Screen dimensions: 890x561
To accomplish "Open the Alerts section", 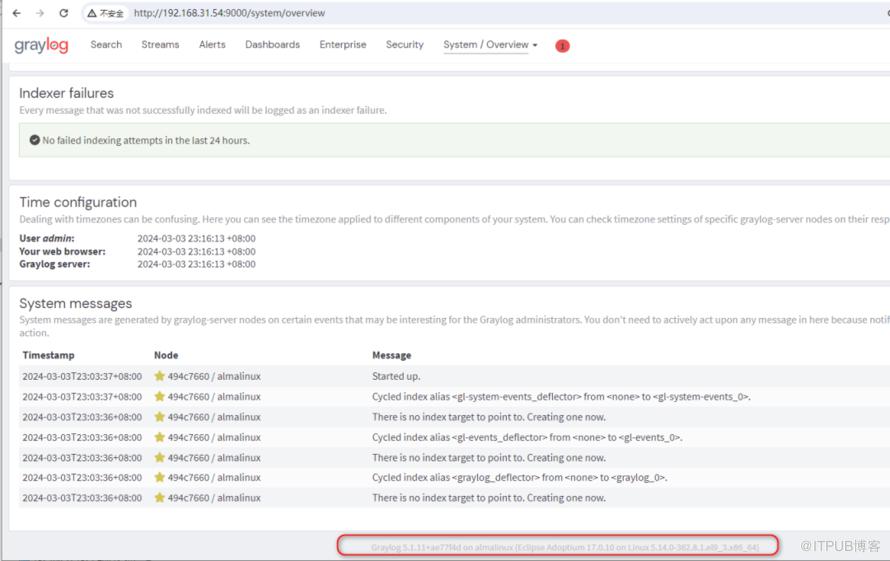I will [212, 45].
